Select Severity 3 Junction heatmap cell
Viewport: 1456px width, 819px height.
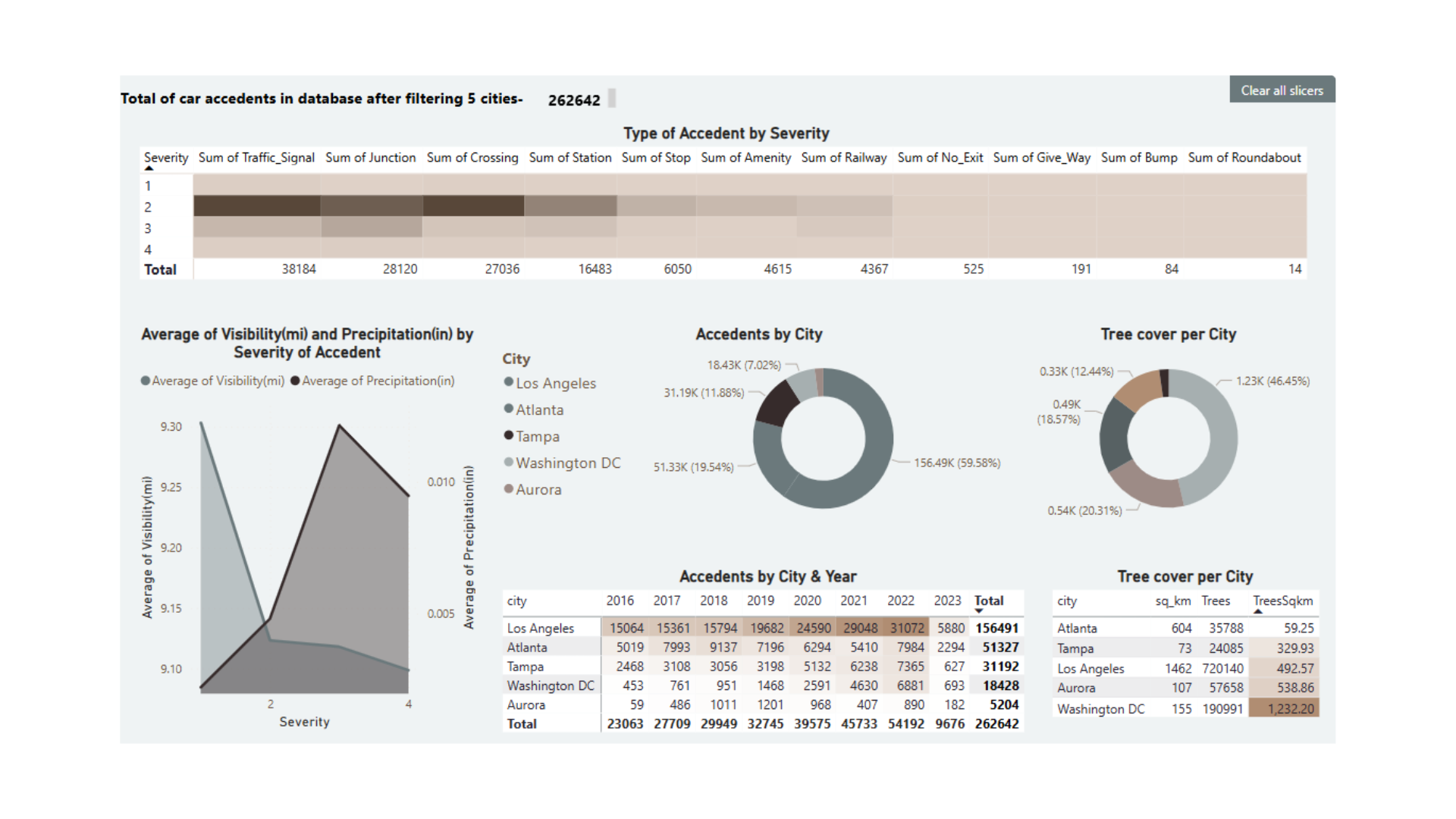371,227
